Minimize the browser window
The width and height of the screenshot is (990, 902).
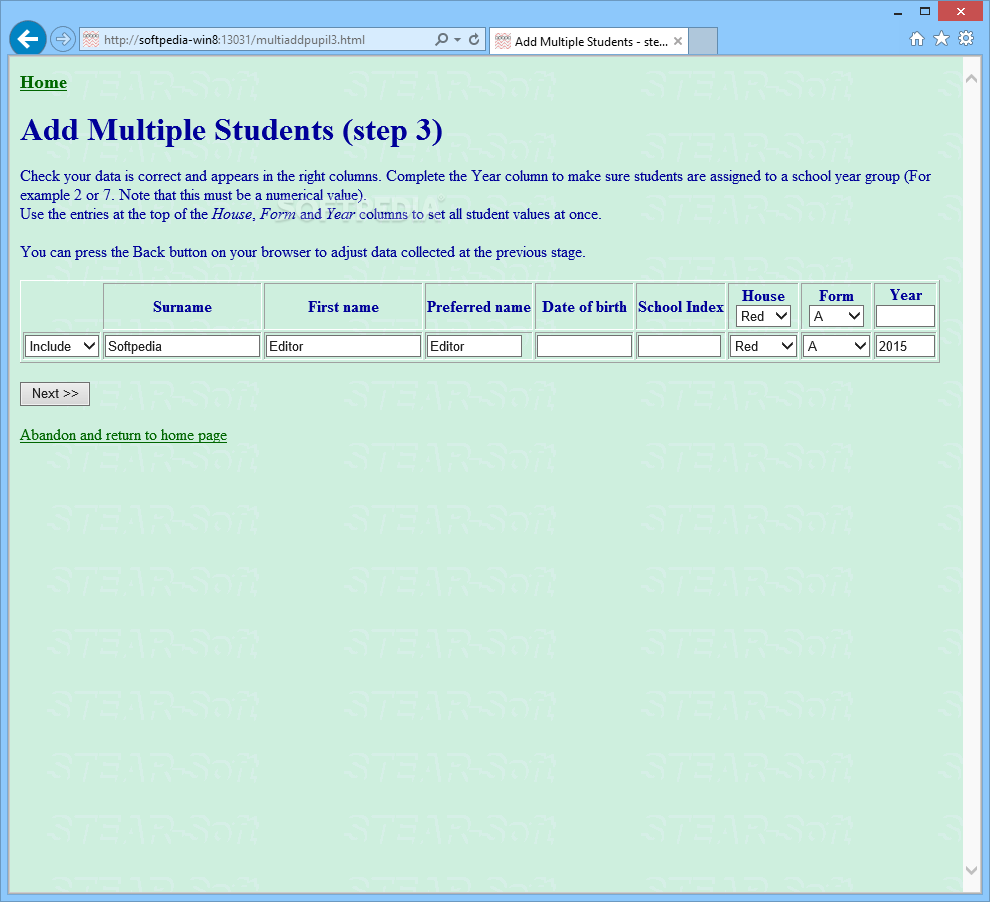point(897,12)
